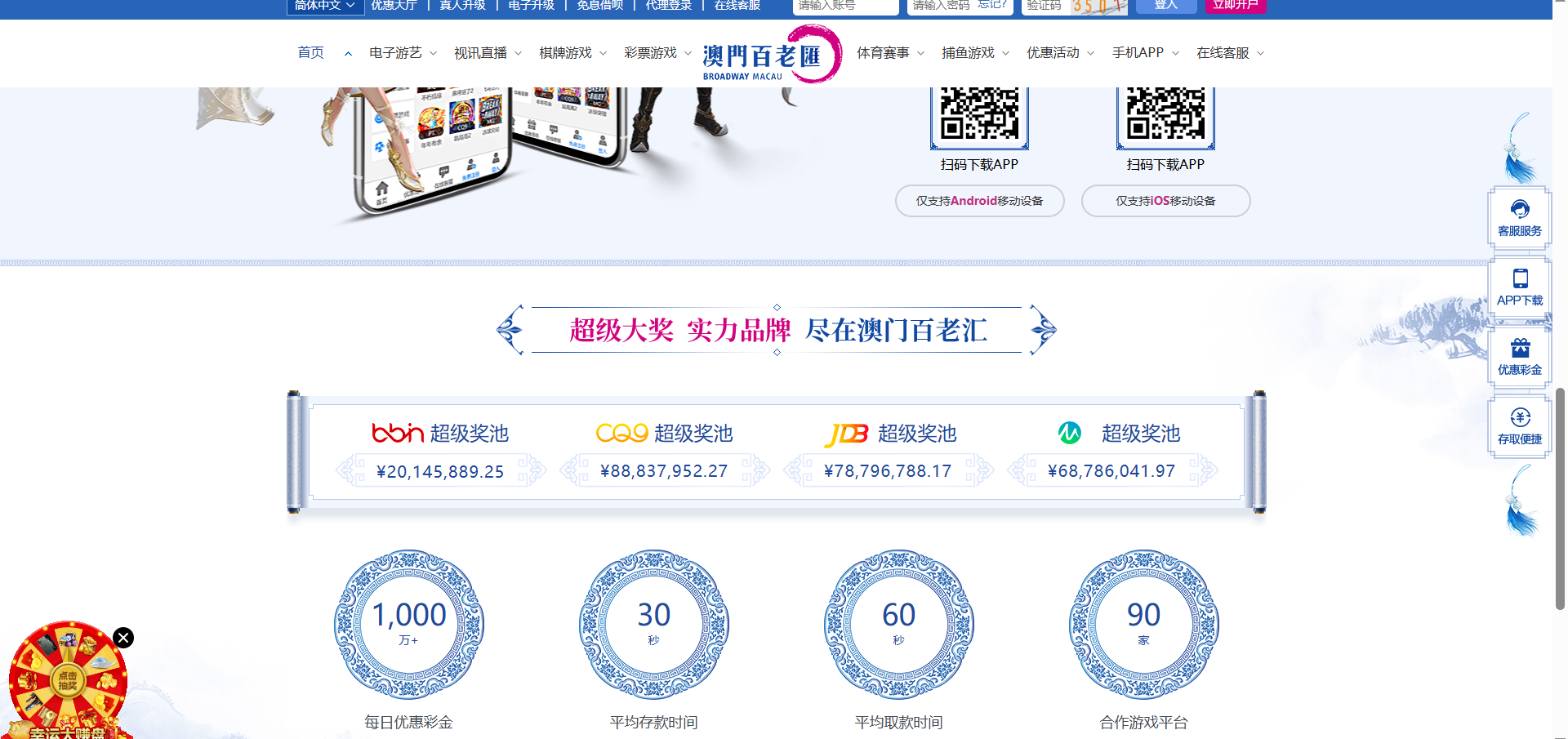Viewport: 1568px width, 739px height.
Task: Expand the 棋牌游戏 menu
Action: coord(572,53)
